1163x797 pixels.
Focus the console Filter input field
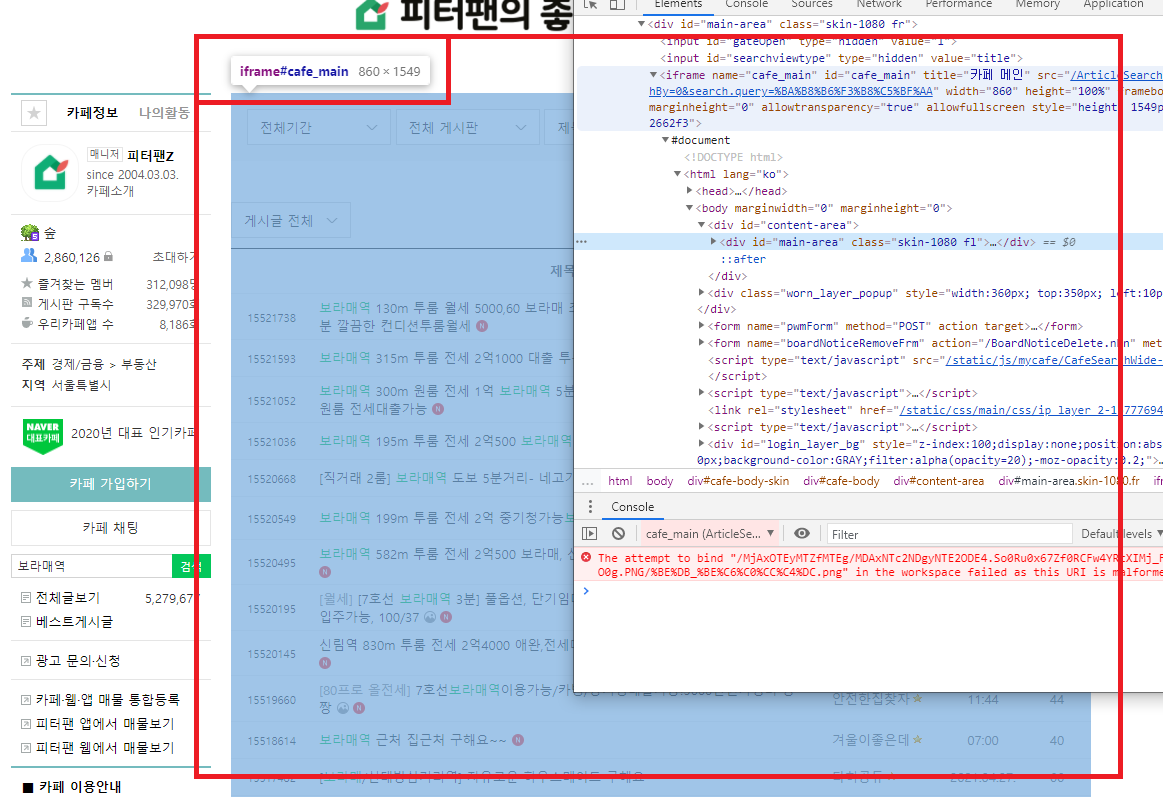tap(949, 534)
